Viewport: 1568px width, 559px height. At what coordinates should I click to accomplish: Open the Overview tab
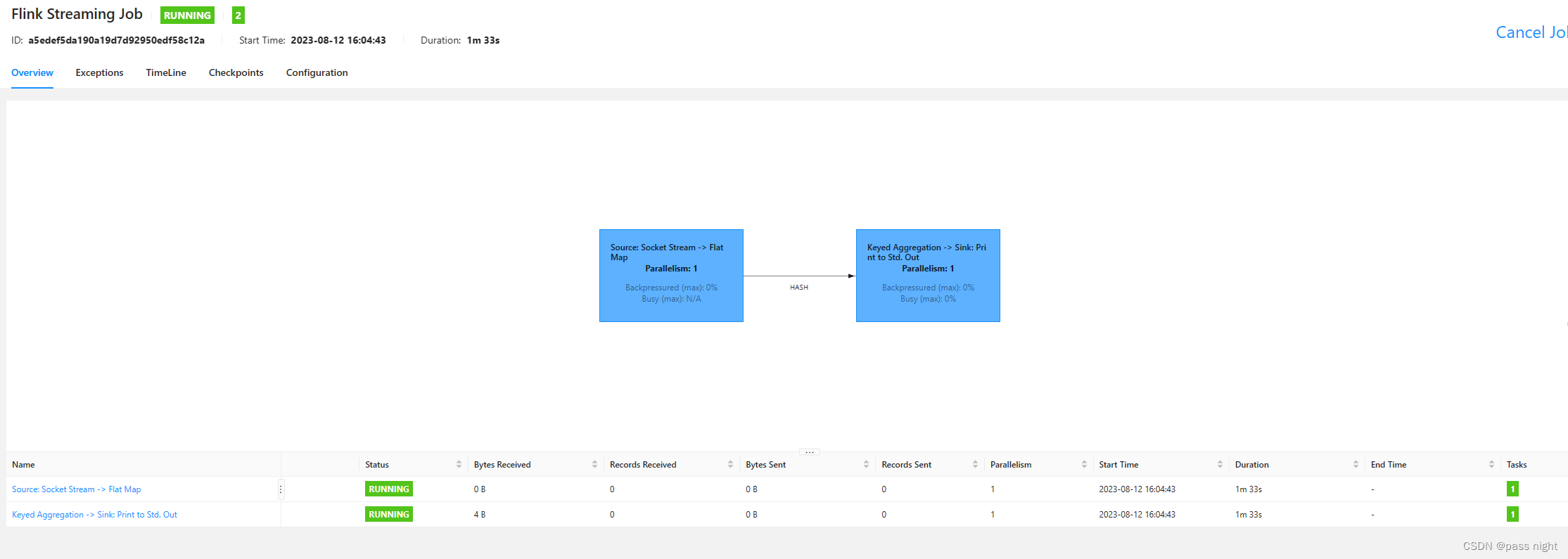[x=32, y=72]
